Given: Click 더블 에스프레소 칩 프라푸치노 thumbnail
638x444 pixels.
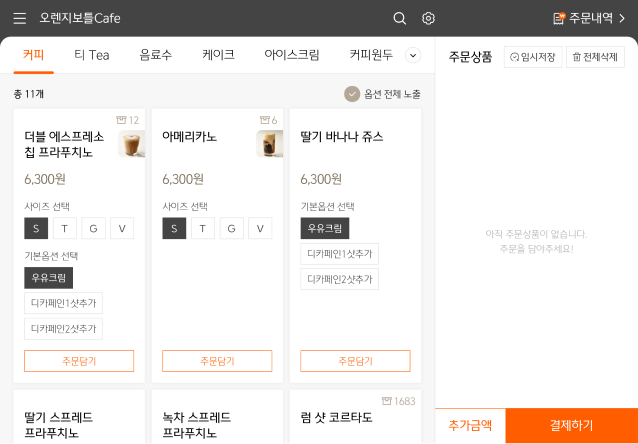Looking at the screenshot, I should 131,144.
